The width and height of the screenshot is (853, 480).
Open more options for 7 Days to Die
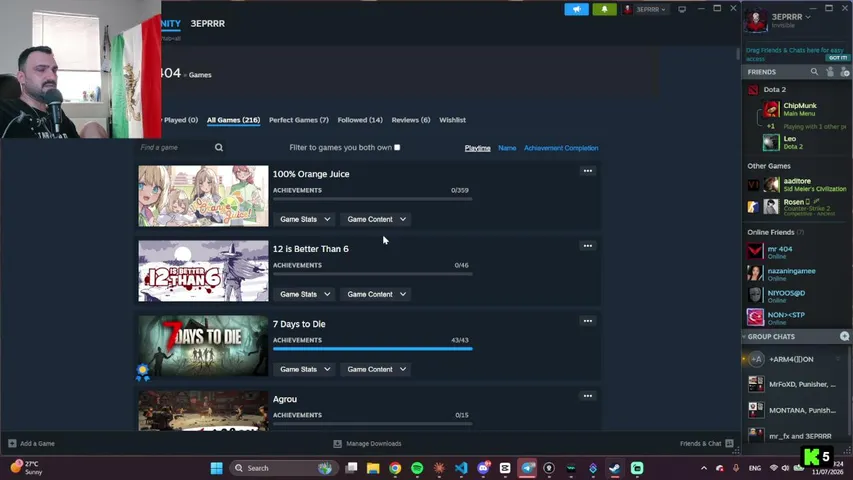tap(588, 321)
